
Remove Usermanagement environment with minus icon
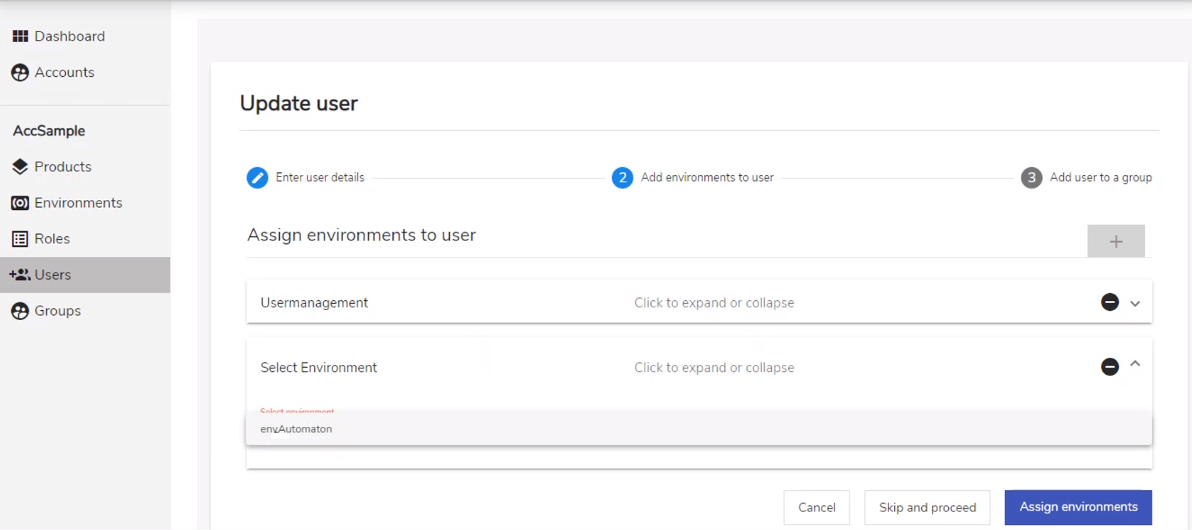(1110, 303)
